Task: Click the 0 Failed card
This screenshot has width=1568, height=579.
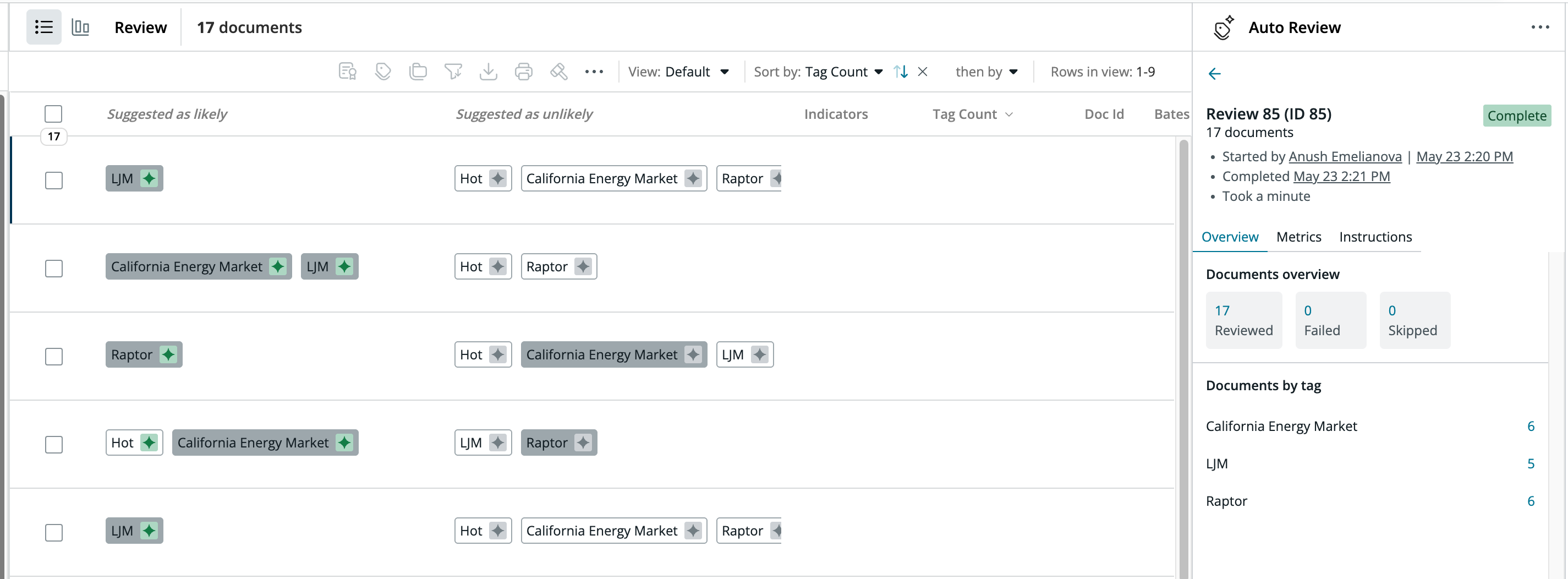Action: [x=1331, y=320]
